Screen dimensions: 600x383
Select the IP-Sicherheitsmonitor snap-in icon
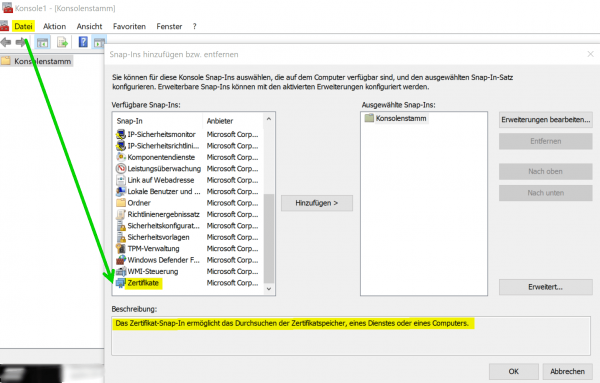point(121,134)
